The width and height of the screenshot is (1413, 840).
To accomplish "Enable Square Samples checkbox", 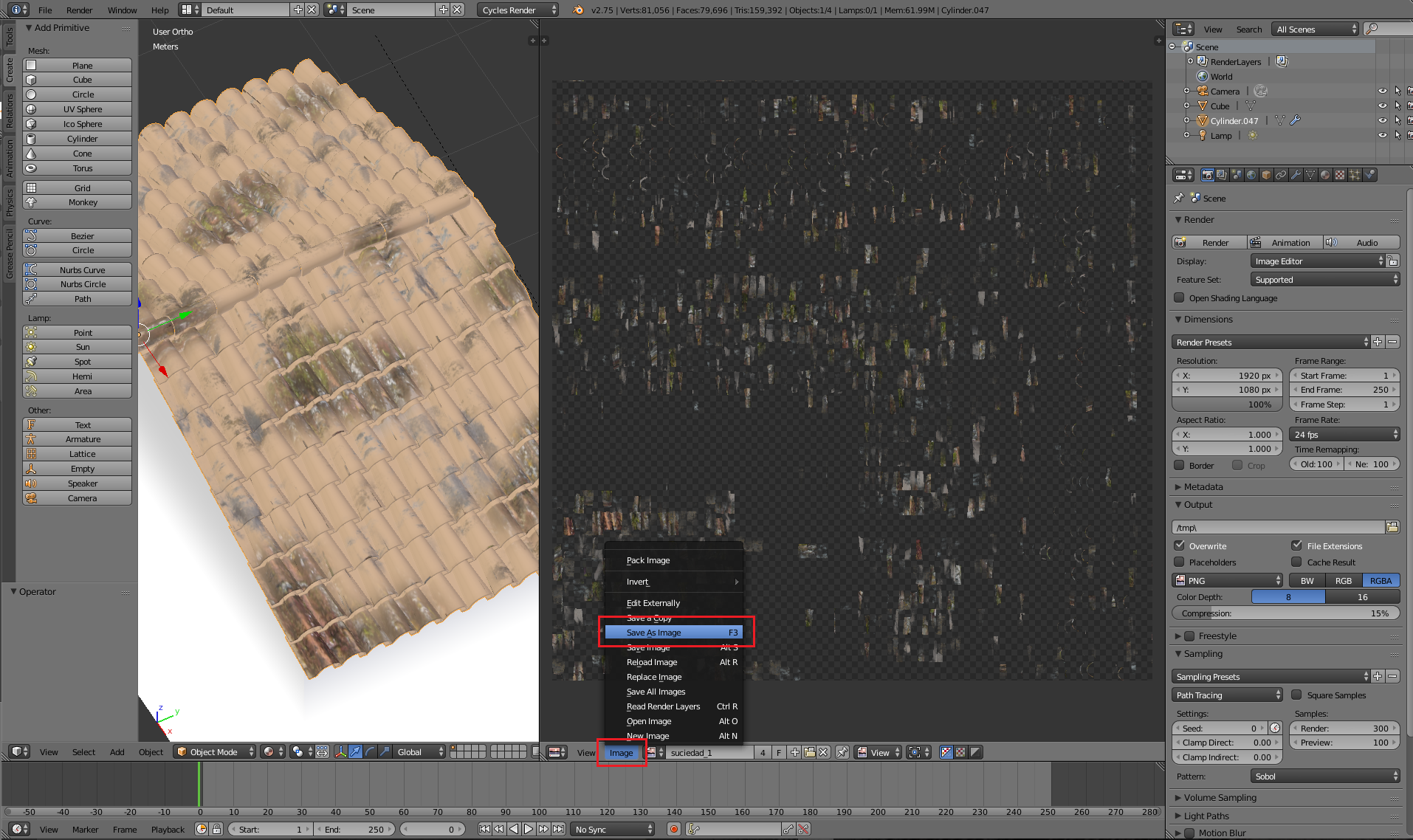I will tap(1296, 695).
